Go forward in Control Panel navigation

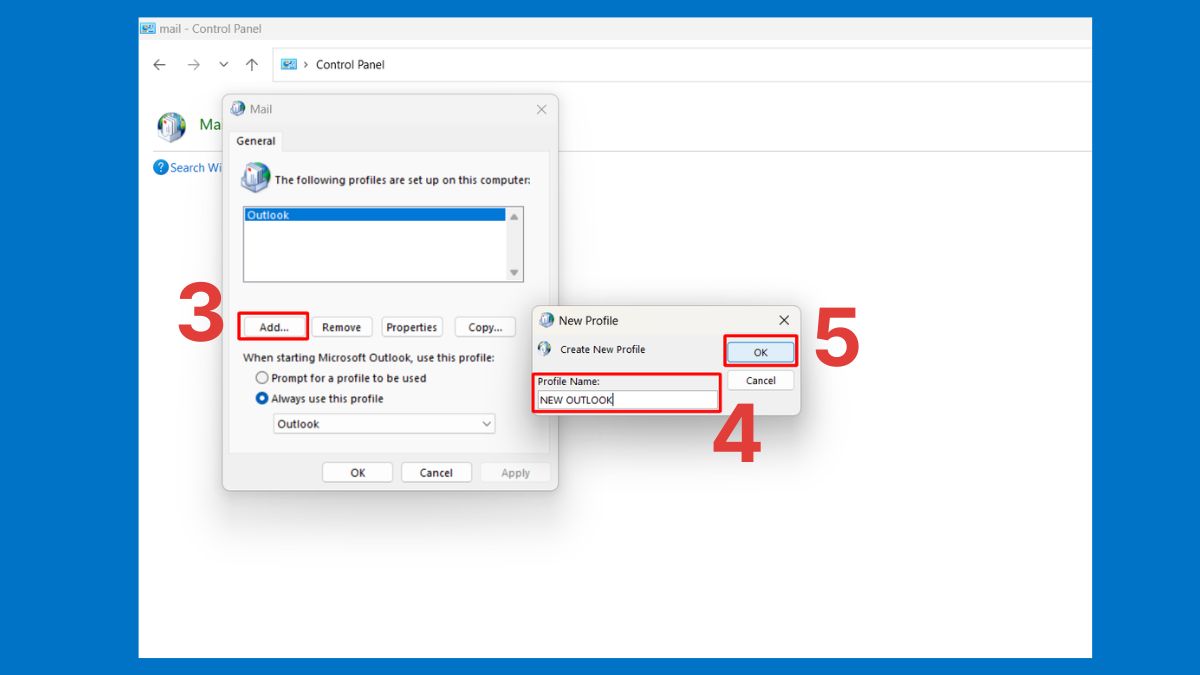(193, 65)
